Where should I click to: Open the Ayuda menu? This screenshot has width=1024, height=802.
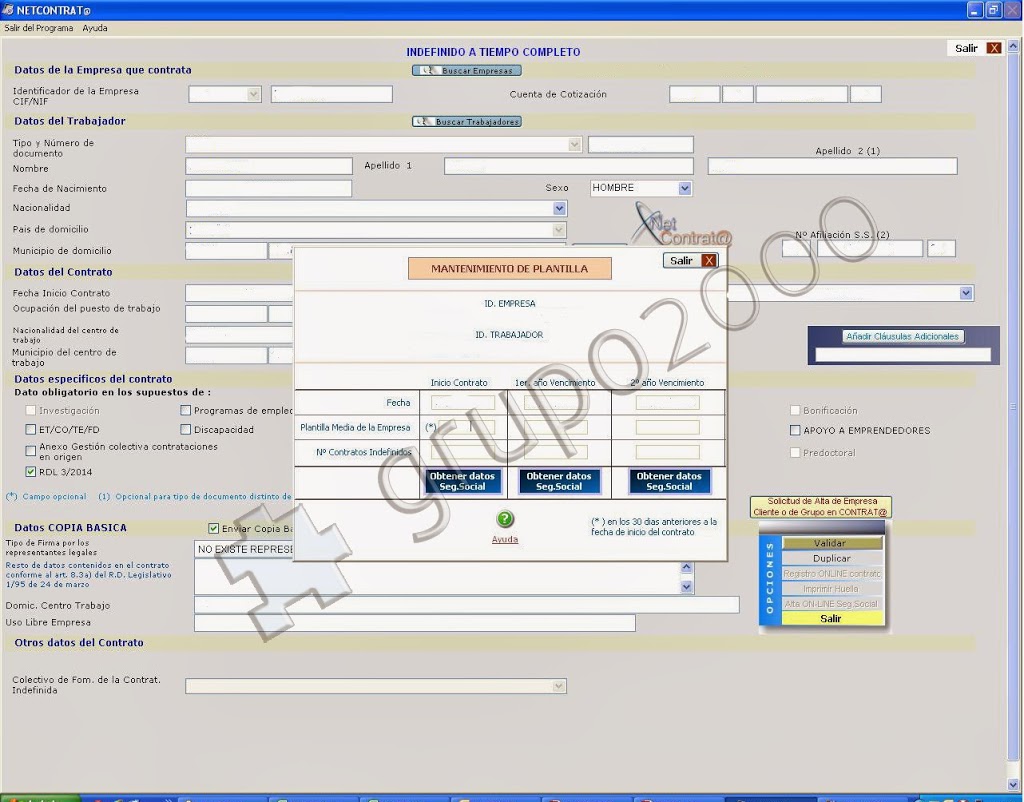(x=95, y=28)
